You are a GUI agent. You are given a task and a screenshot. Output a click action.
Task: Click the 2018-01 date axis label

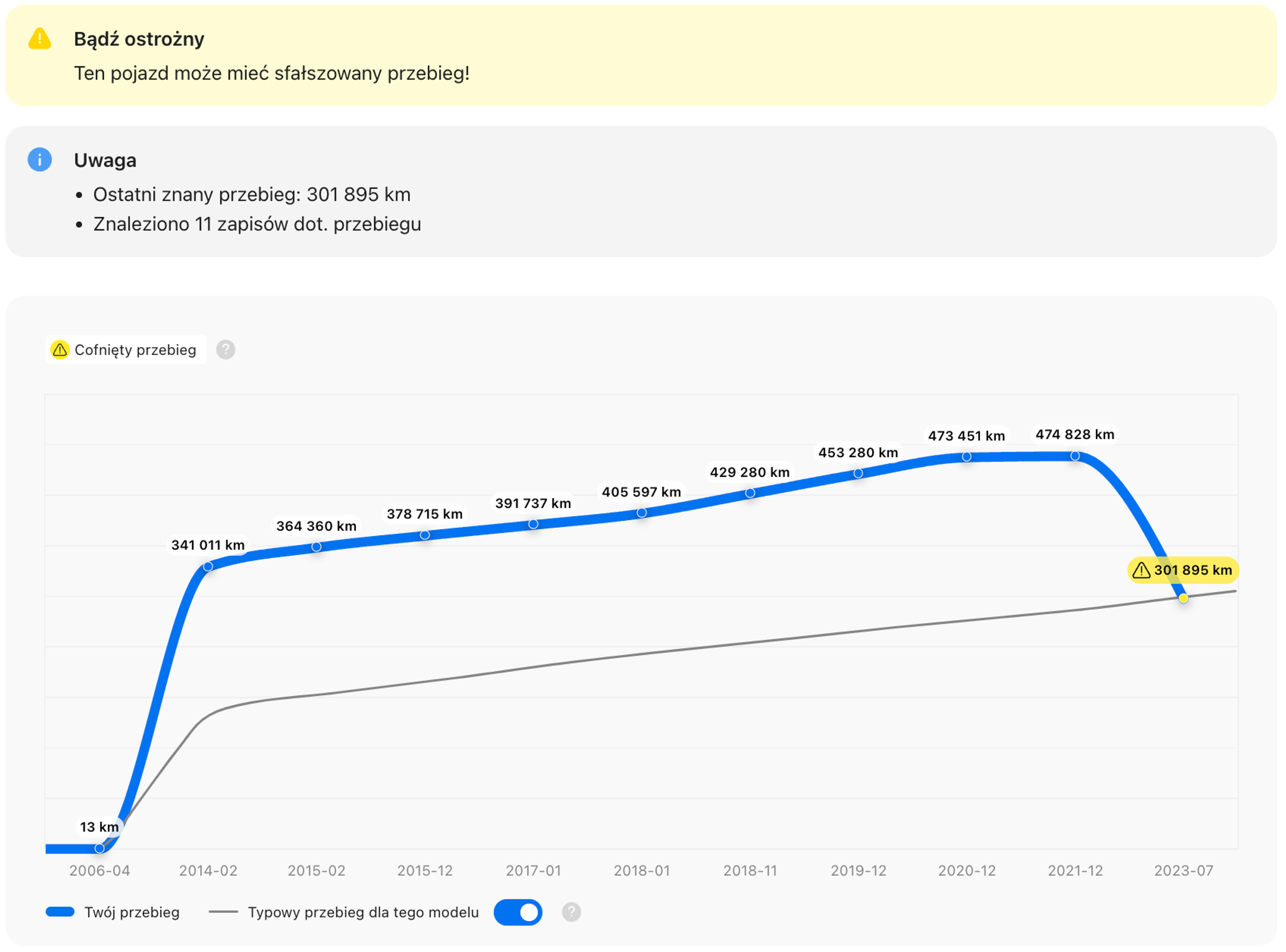(642, 871)
